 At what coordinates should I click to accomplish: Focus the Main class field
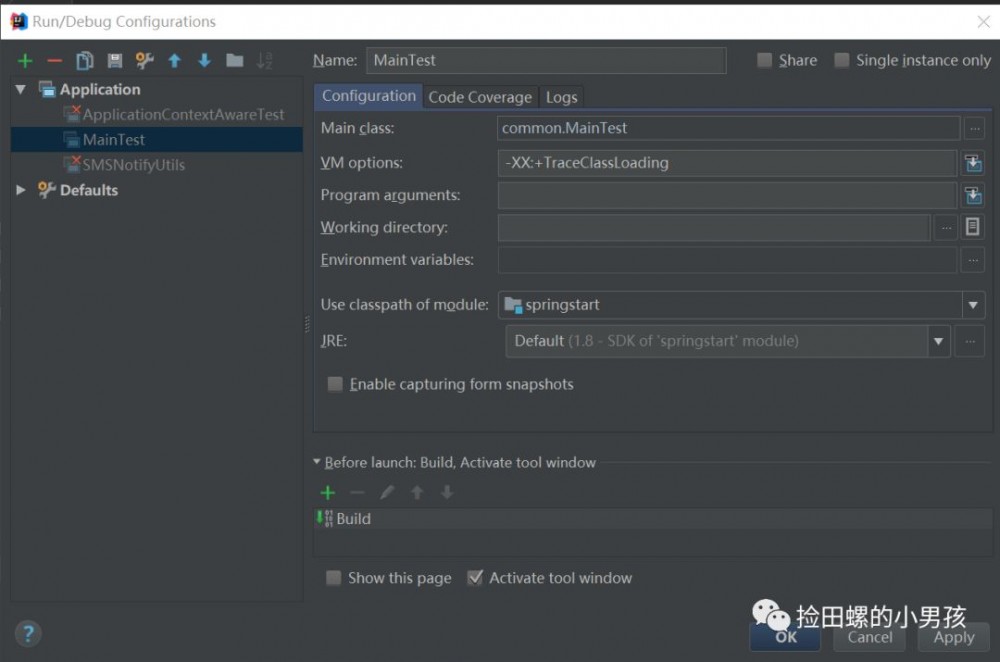click(x=728, y=129)
